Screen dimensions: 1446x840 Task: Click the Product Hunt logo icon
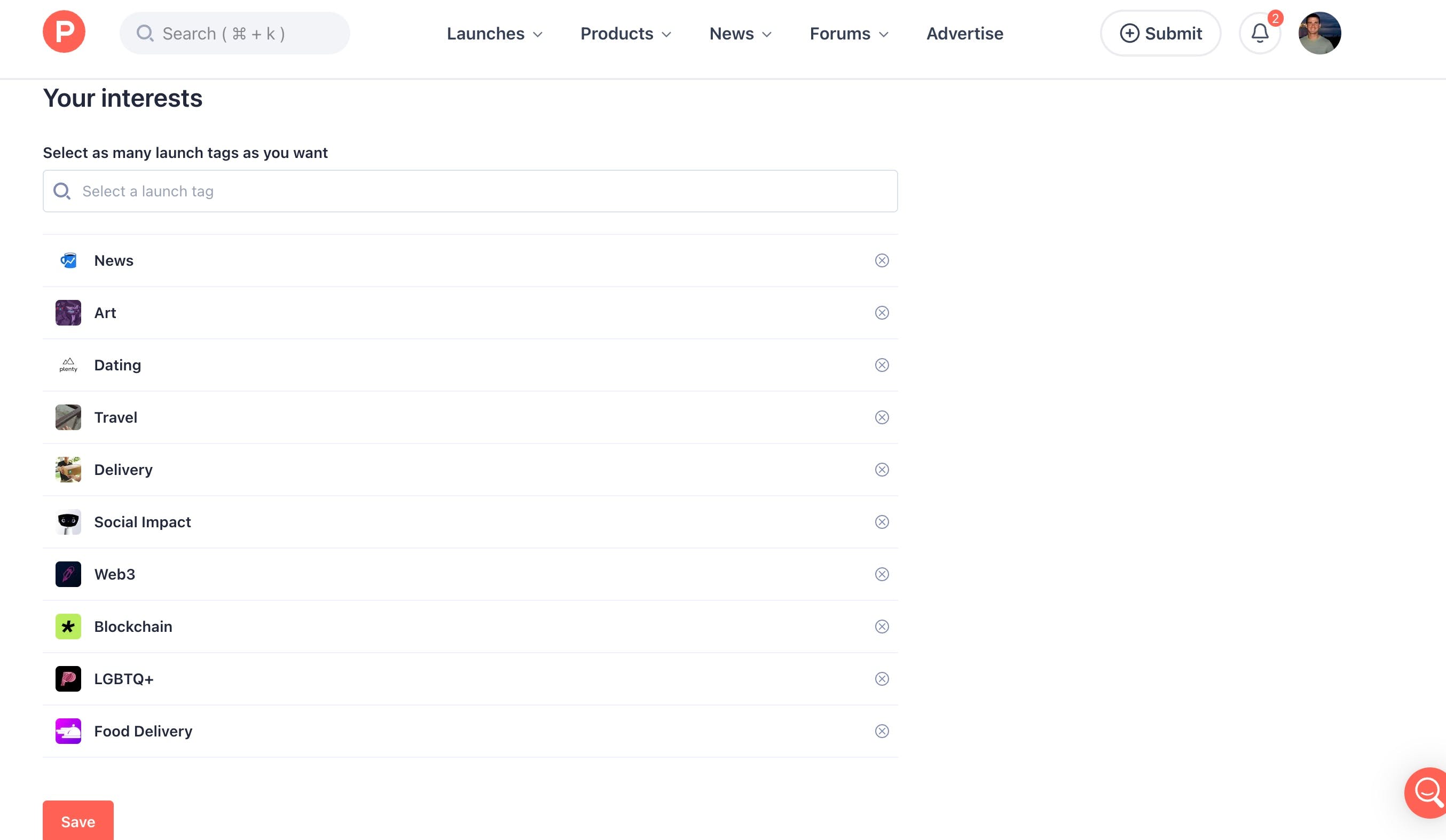[x=64, y=32]
